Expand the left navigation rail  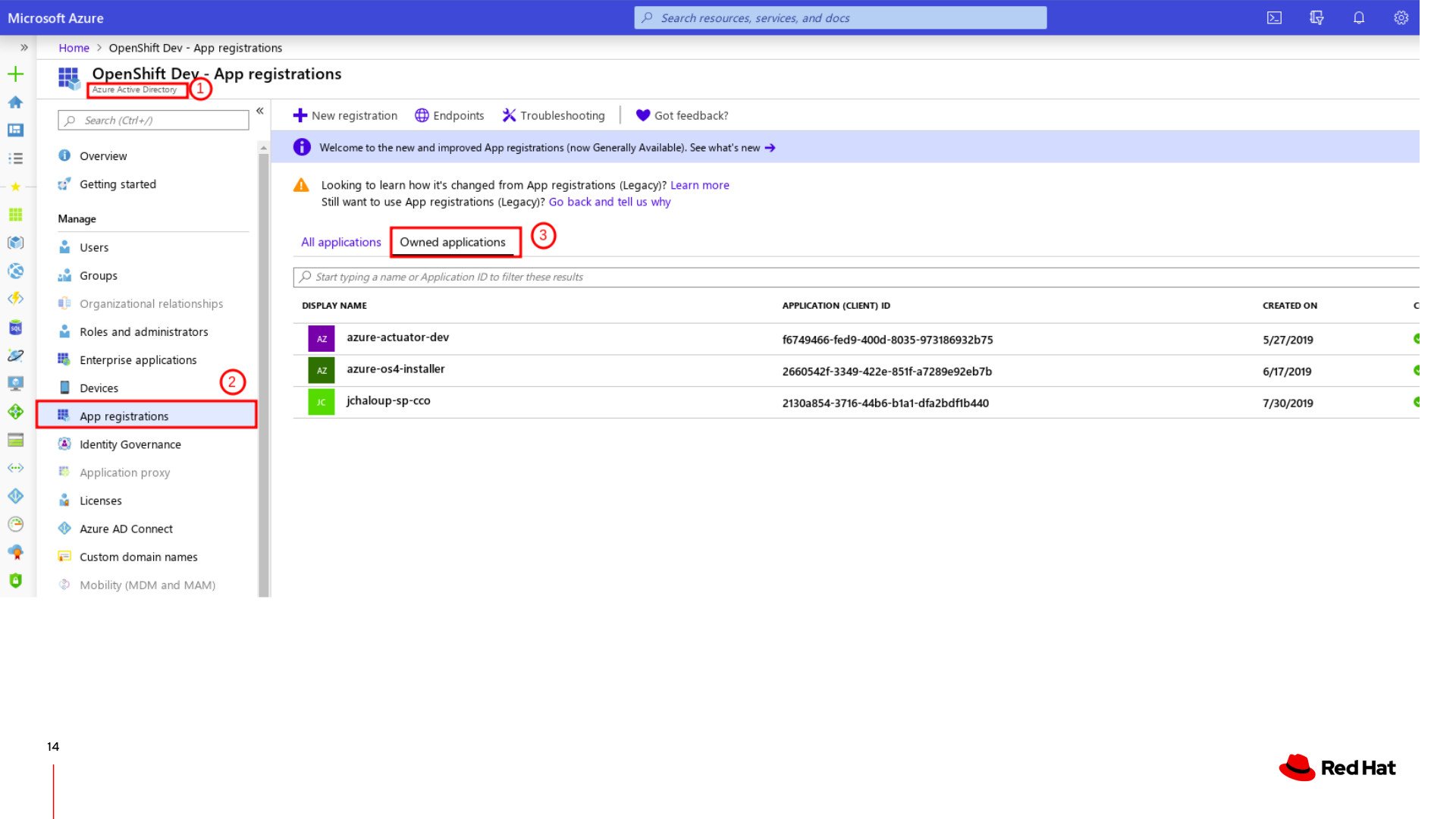[x=24, y=47]
